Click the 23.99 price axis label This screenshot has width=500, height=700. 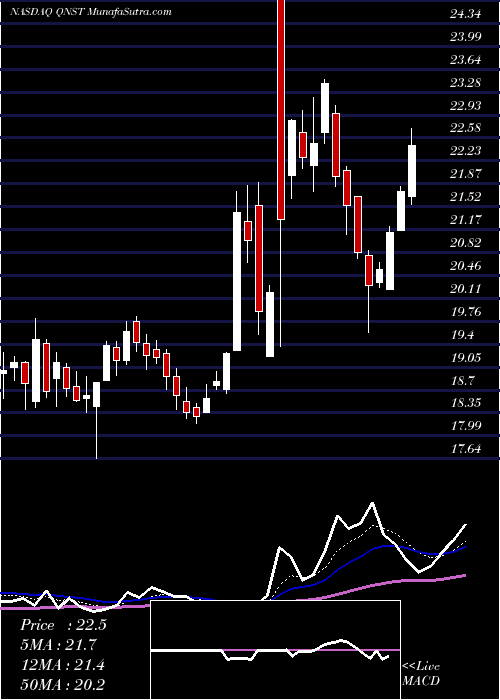pyautogui.click(x=466, y=37)
